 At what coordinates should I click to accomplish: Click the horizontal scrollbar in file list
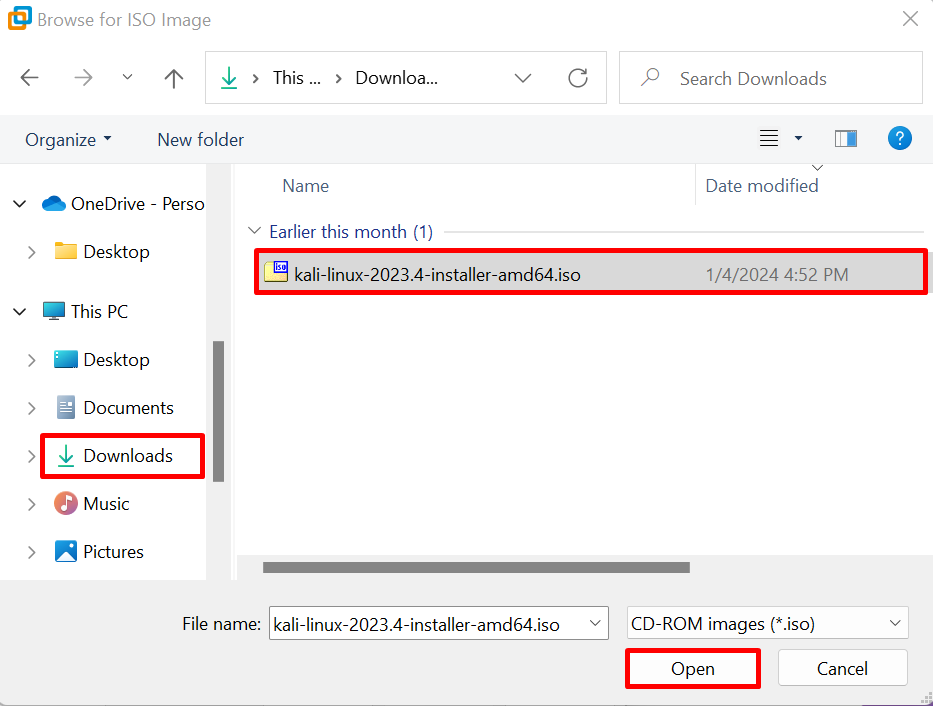tap(476, 567)
